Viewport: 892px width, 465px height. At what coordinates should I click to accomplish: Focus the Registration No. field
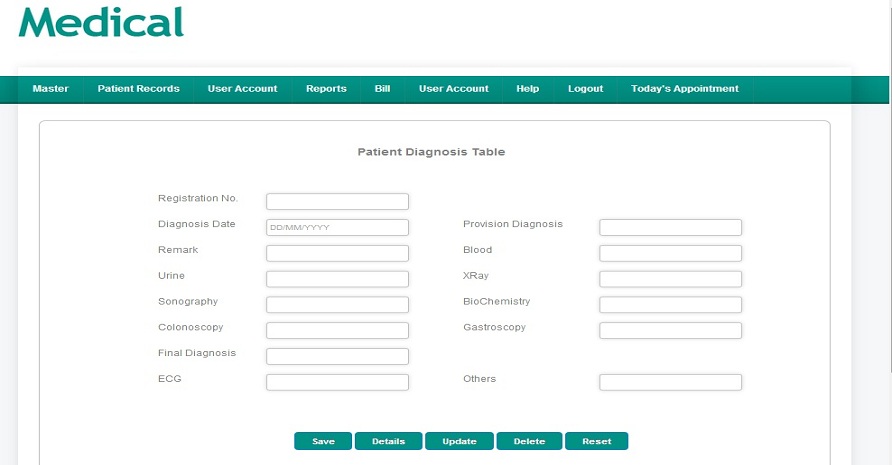click(337, 201)
